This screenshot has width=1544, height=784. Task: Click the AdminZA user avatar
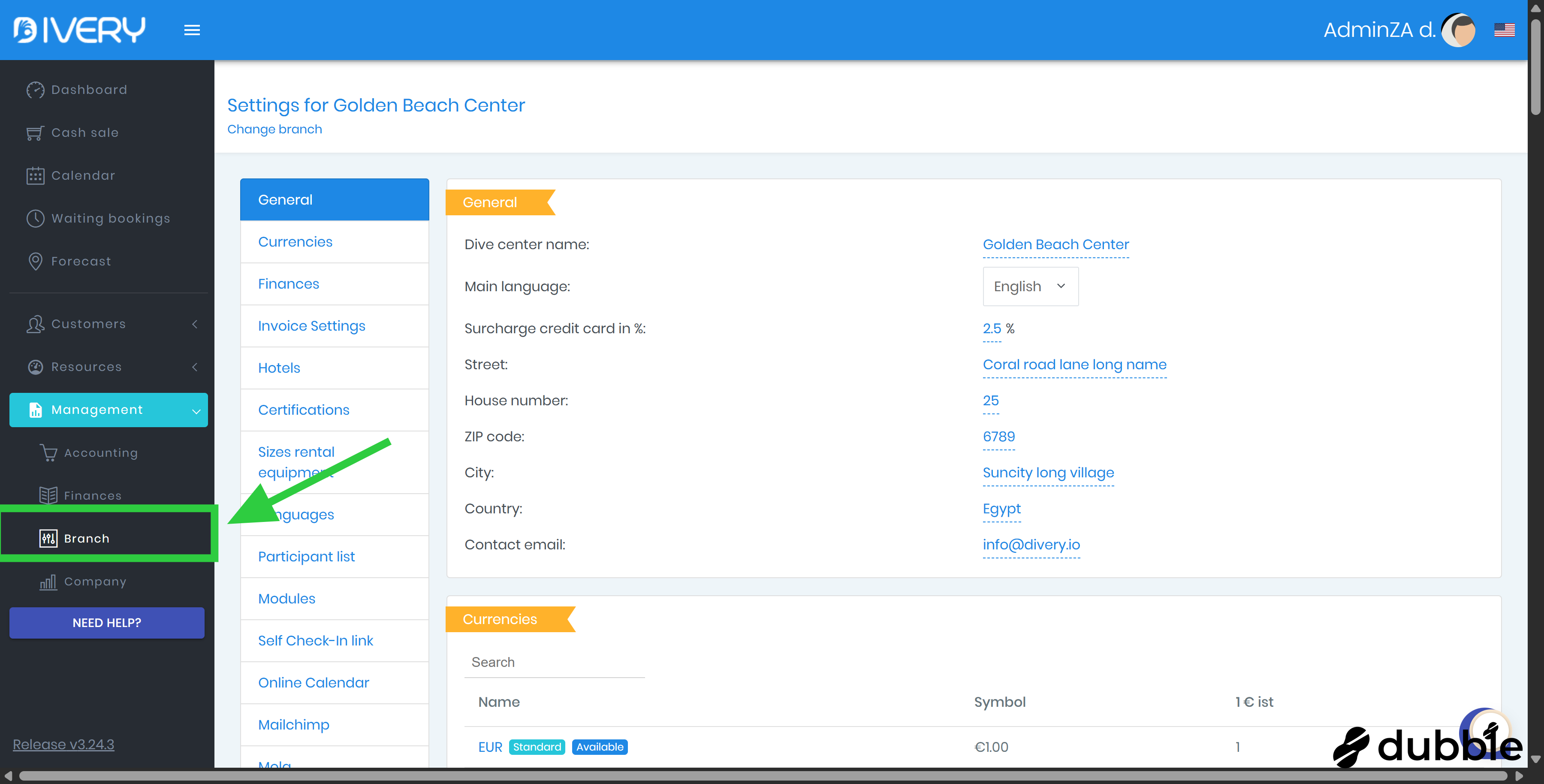click(x=1458, y=30)
